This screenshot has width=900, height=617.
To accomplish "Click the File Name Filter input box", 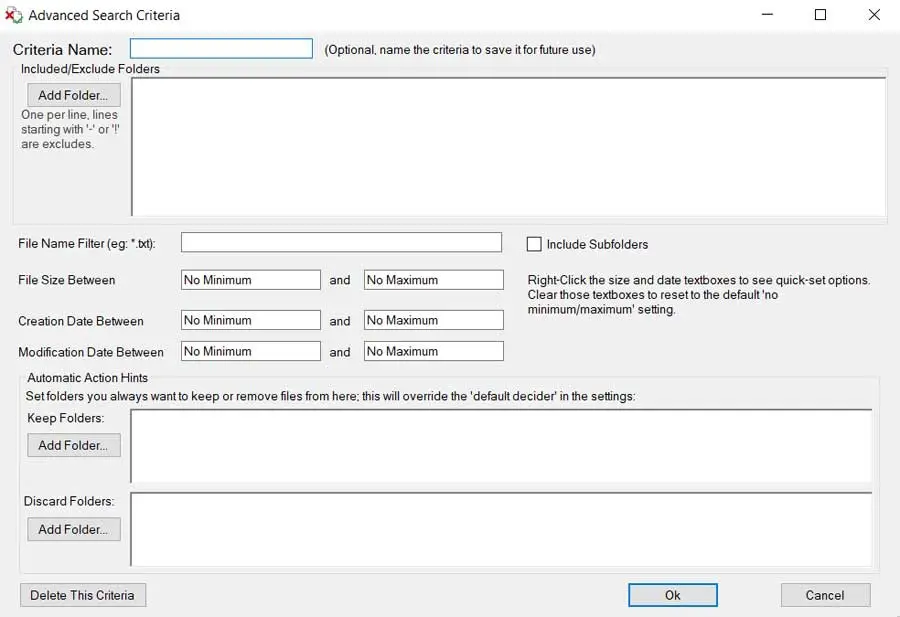I will [x=341, y=242].
